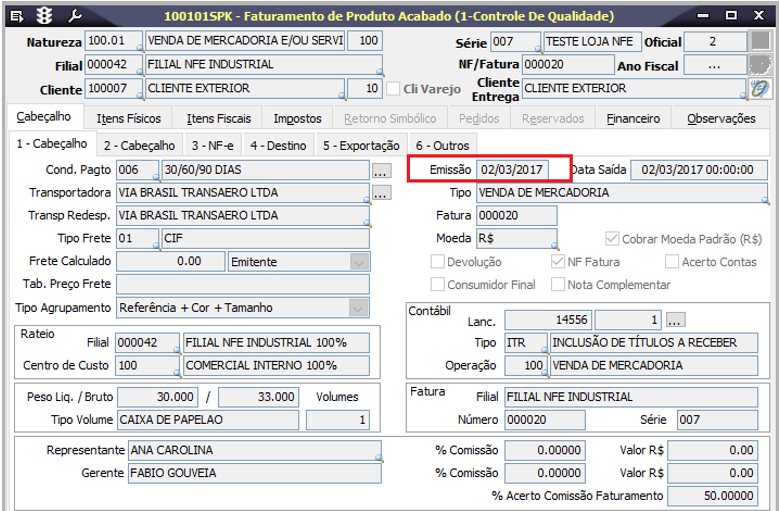This screenshot has width=780, height=511.
Task: Click the empty Tab. Preço Frete field
Action: pos(243,284)
